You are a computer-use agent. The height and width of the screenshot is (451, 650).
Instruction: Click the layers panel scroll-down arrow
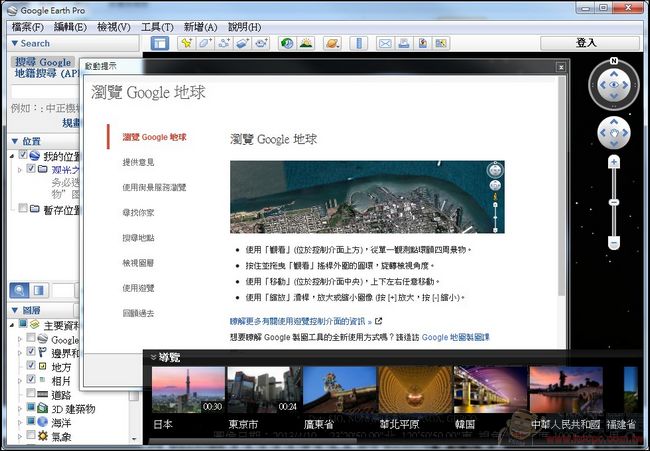133,439
